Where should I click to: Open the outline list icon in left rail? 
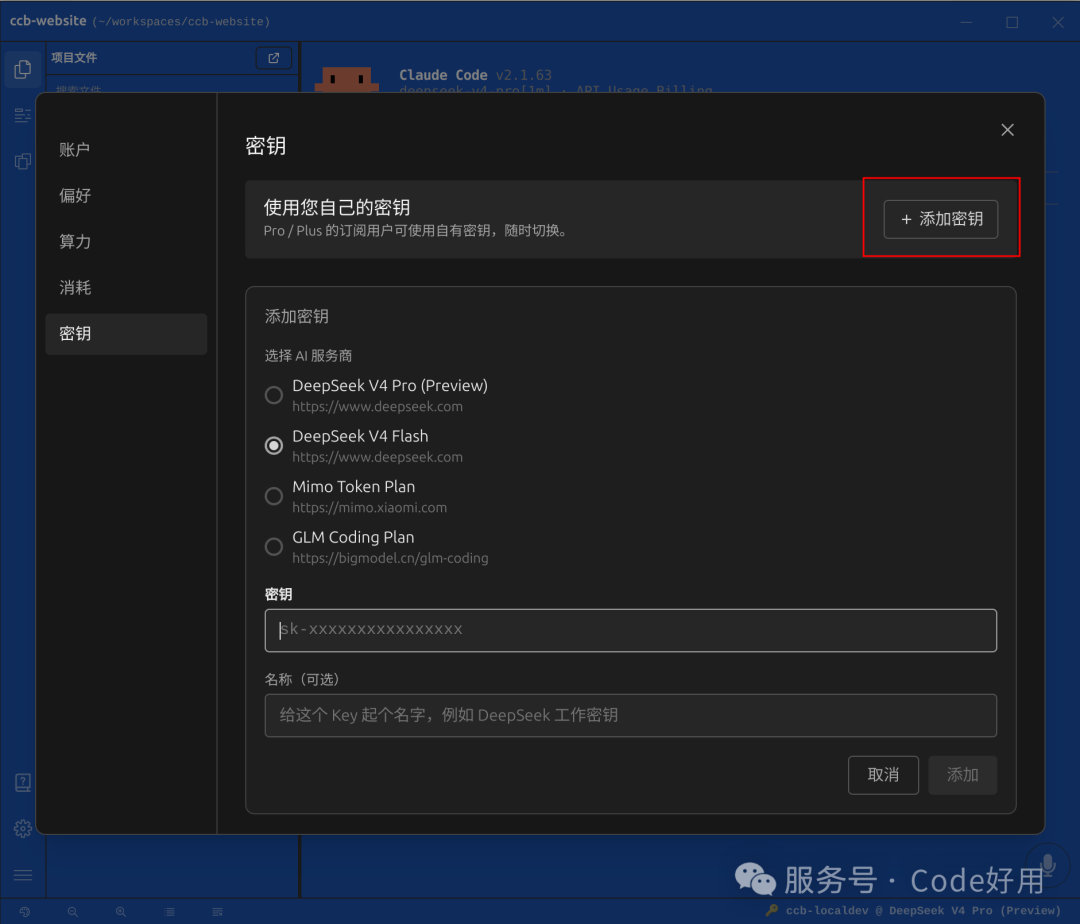23,115
